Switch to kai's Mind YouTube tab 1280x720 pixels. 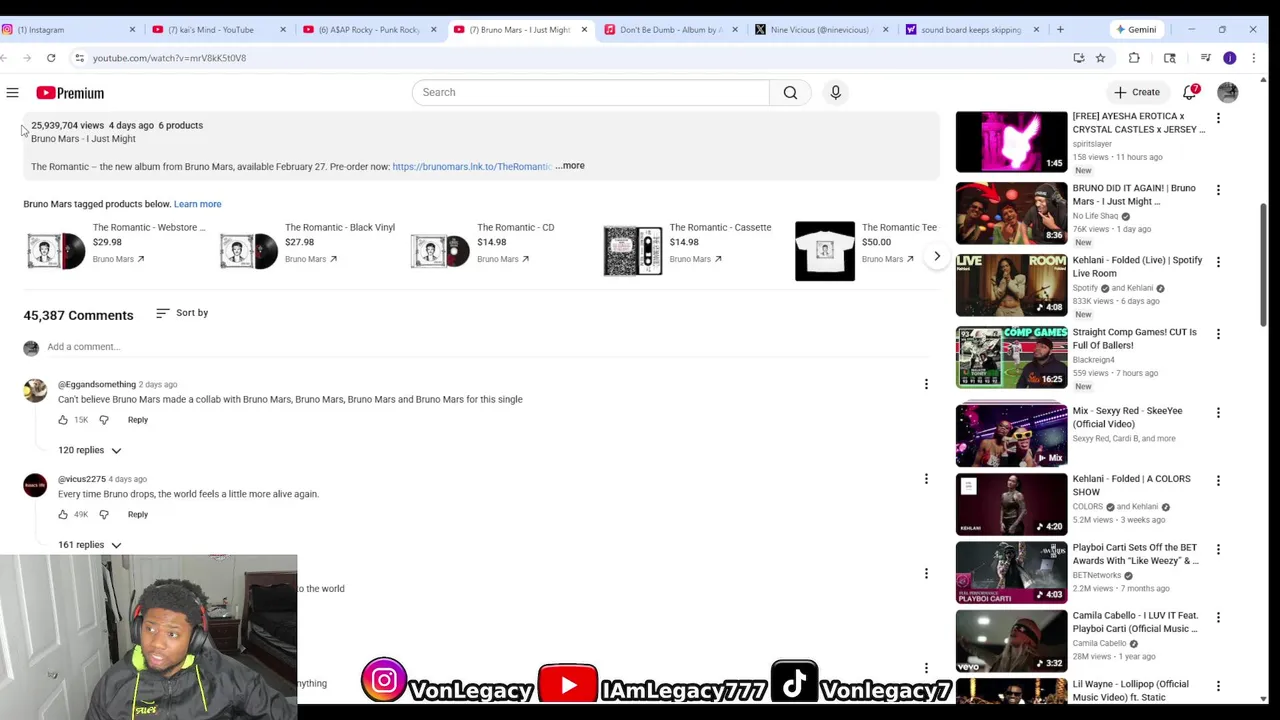pos(218,29)
